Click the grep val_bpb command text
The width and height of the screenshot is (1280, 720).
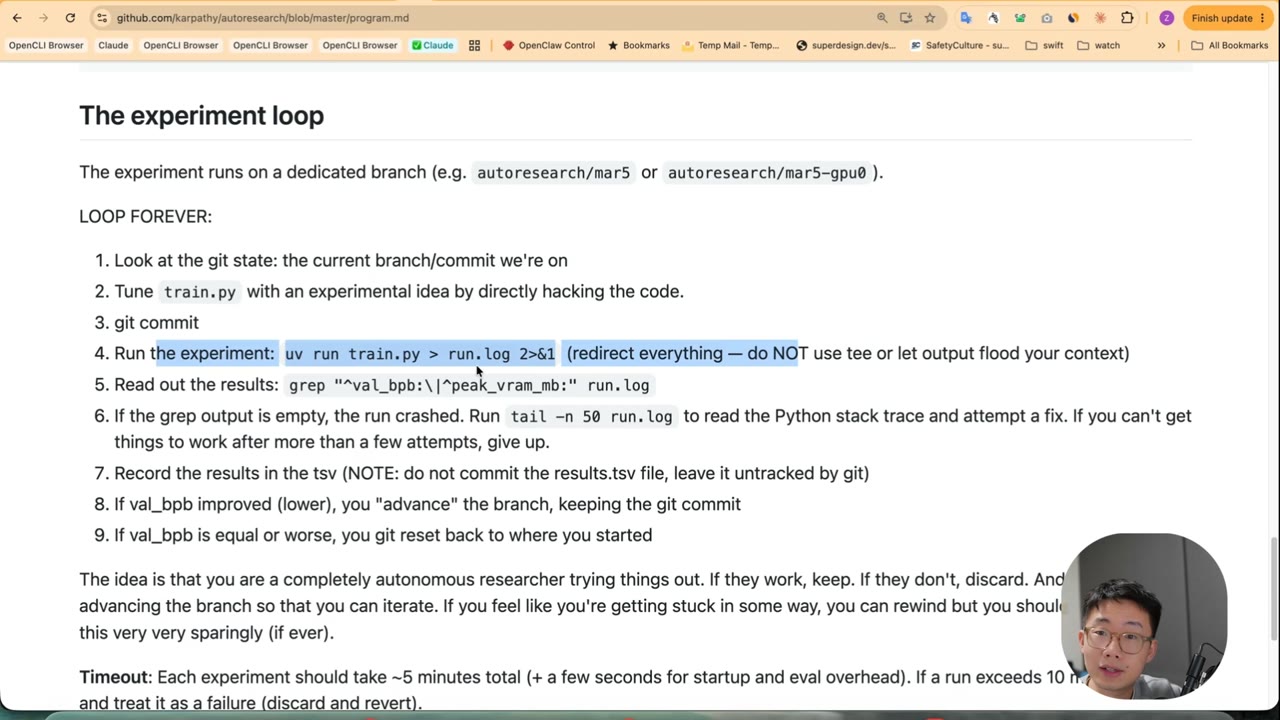tap(469, 385)
